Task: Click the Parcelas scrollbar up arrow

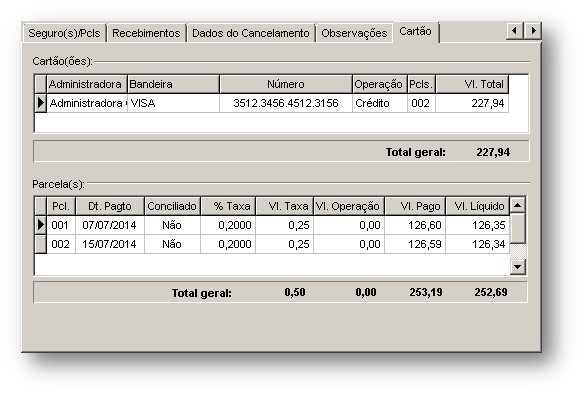Action: tap(518, 205)
